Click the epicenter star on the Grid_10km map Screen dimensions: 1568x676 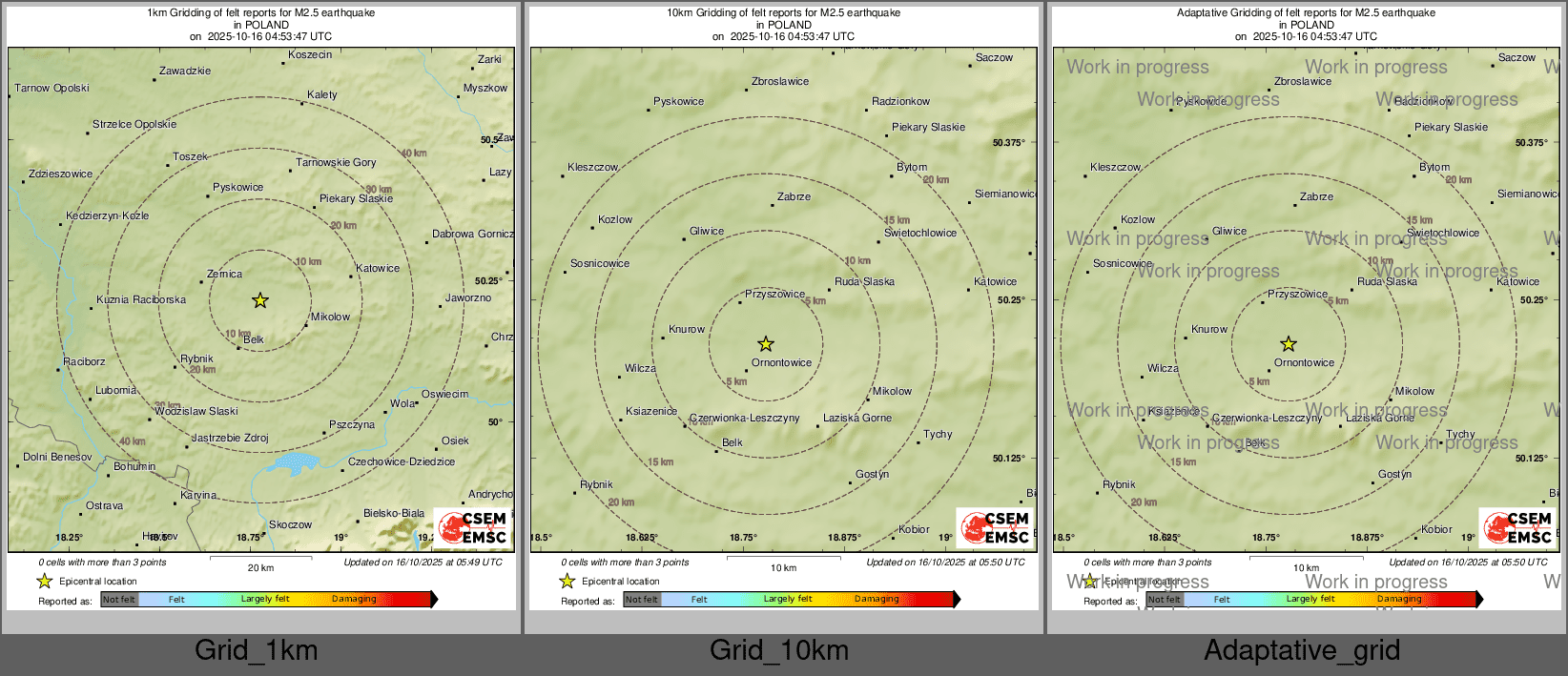766,343
